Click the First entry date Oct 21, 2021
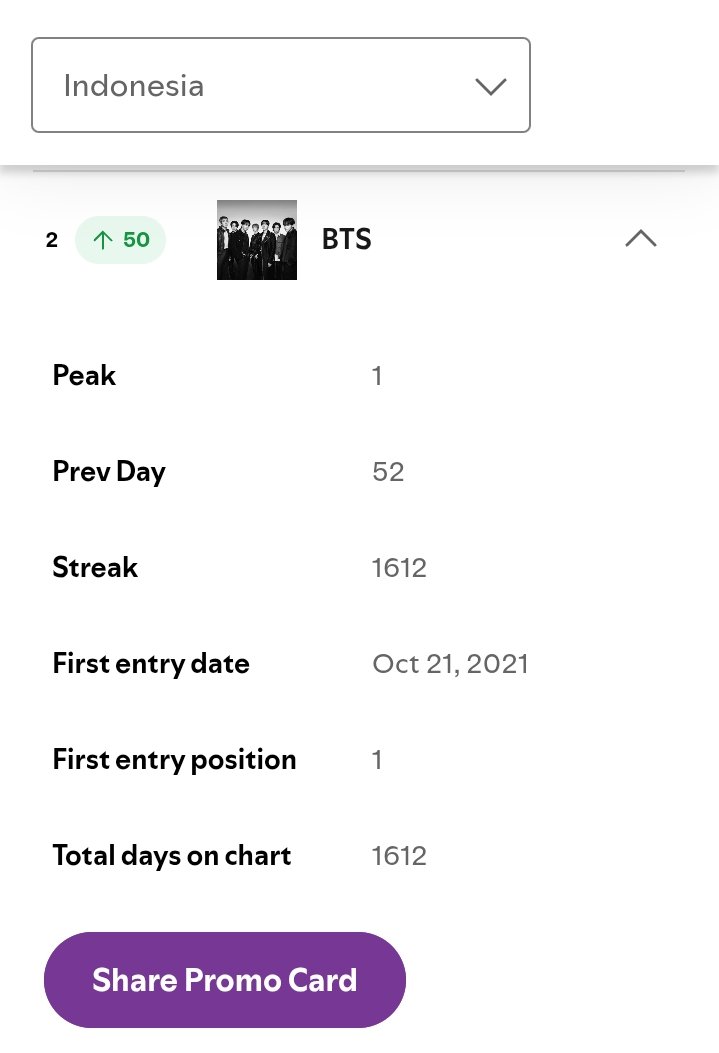Image resolution: width=719 pixels, height=1053 pixels. pyautogui.click(x=450, y=664)
